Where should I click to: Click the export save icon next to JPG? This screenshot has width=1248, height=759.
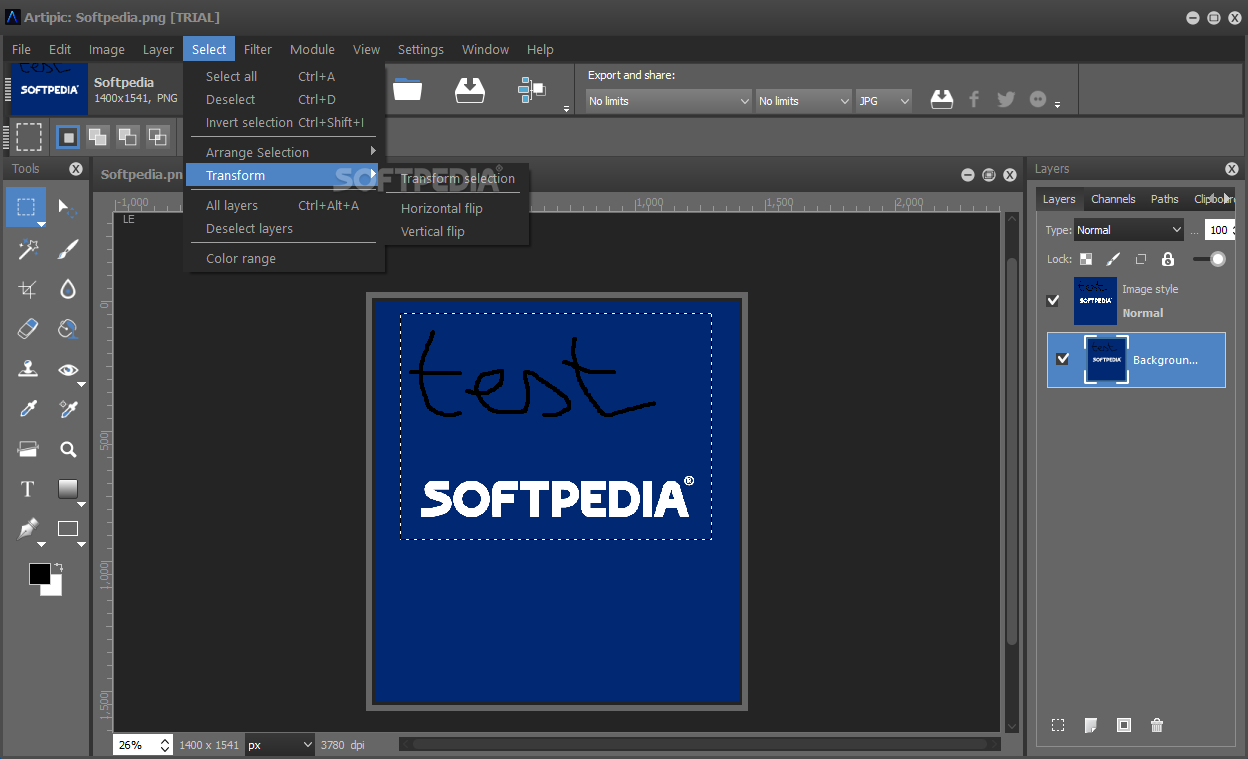click(x=942, y=99)
